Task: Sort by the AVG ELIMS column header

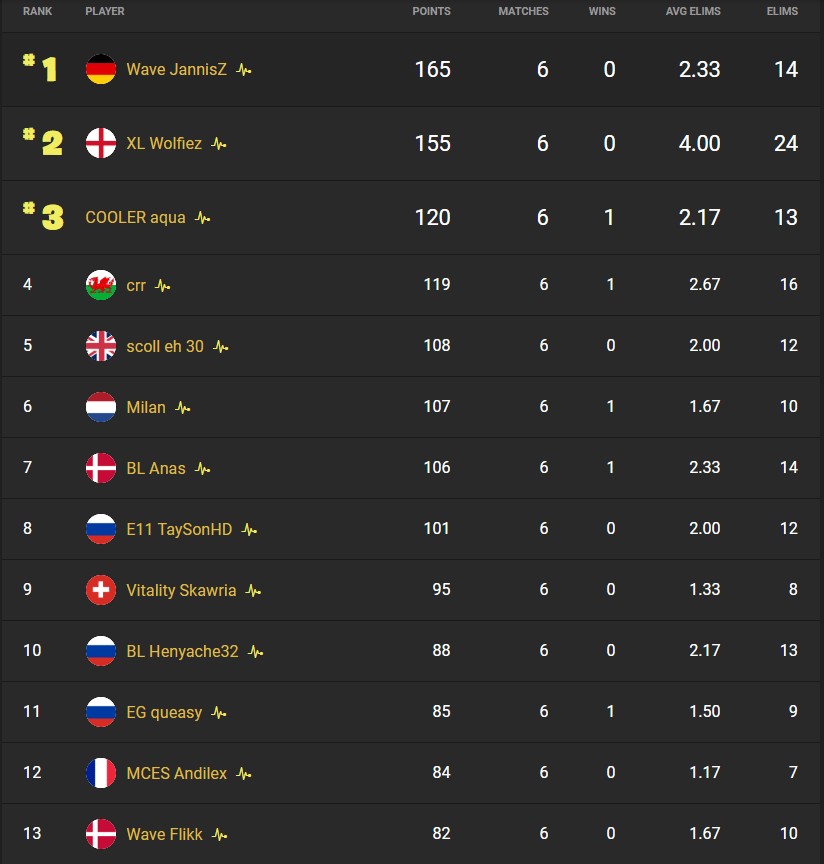Action: (693, 12)
